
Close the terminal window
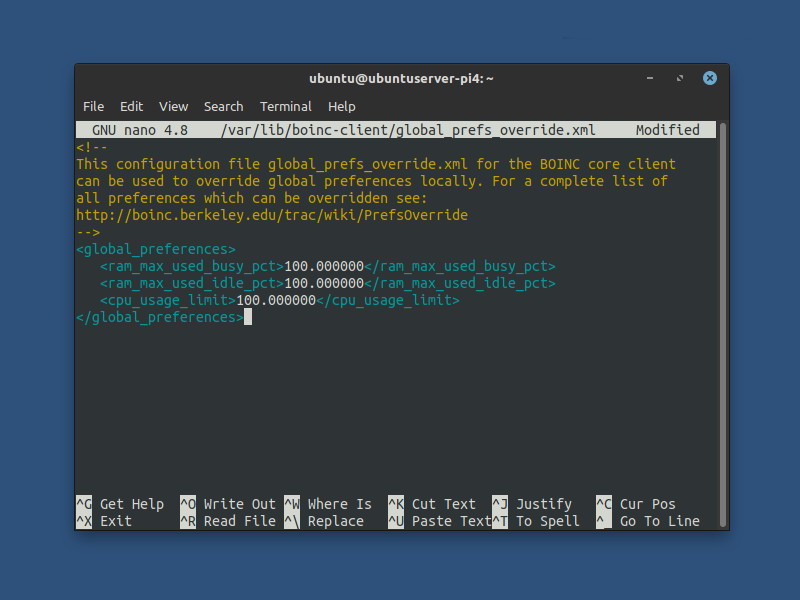coord(709,78)
